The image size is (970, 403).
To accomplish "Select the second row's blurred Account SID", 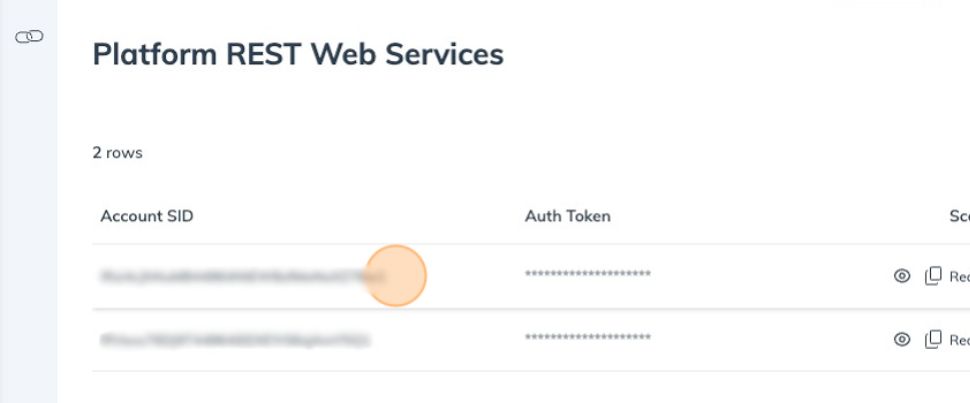I will [x=235, y=340].
